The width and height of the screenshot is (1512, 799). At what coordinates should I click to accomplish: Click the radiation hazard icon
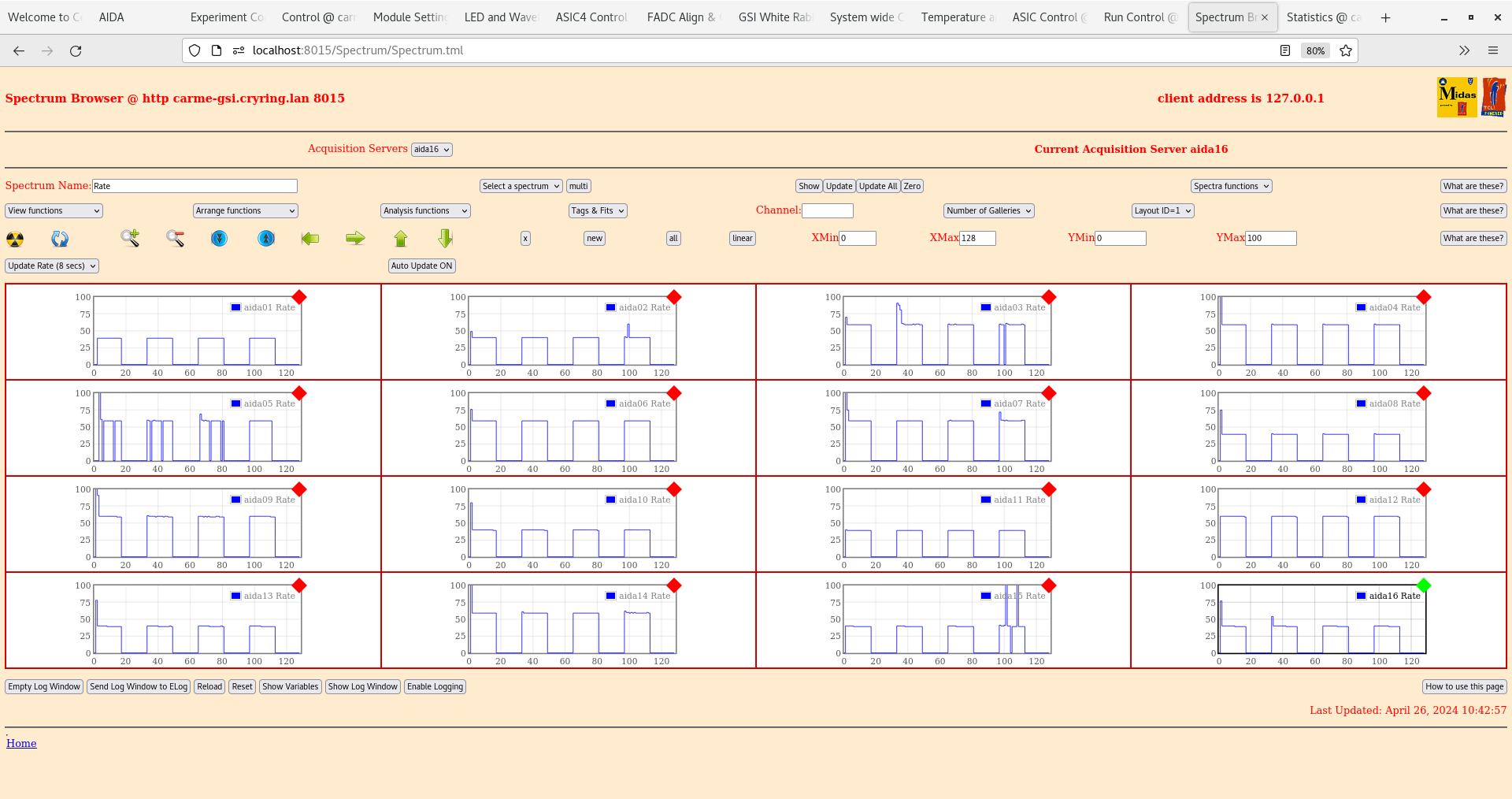(x=15, y=239)
